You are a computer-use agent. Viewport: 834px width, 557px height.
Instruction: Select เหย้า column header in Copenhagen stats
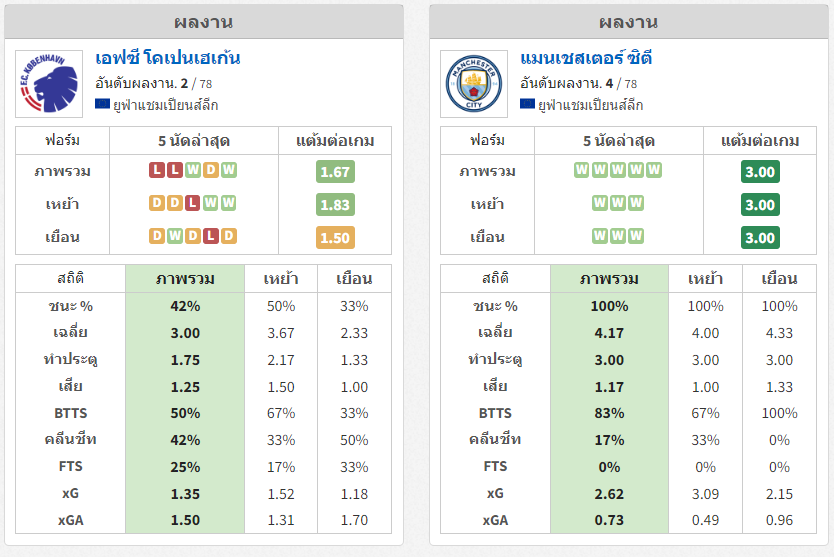click(281, 279)
